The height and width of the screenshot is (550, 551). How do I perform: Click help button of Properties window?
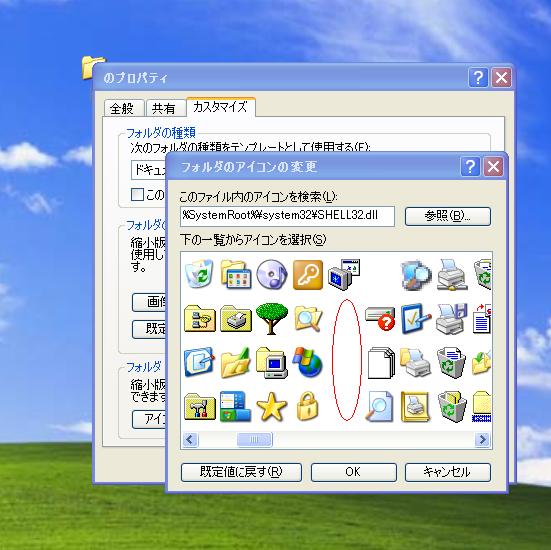pos(478,77)
